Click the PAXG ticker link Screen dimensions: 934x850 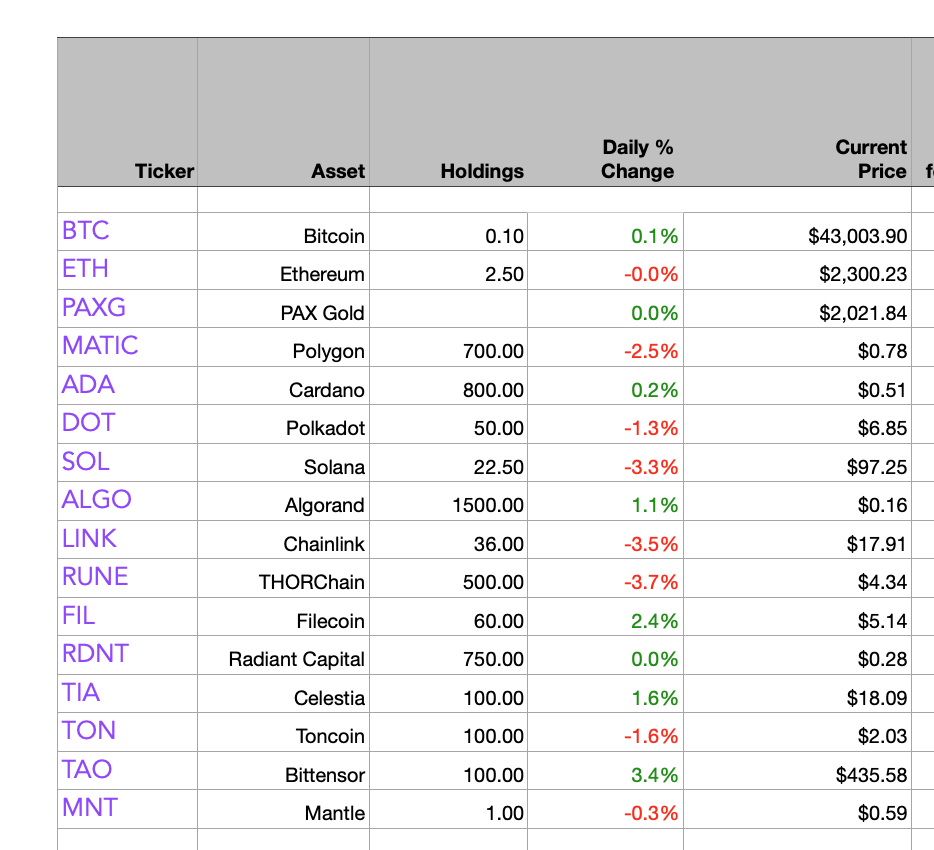(x=94, y=307)
